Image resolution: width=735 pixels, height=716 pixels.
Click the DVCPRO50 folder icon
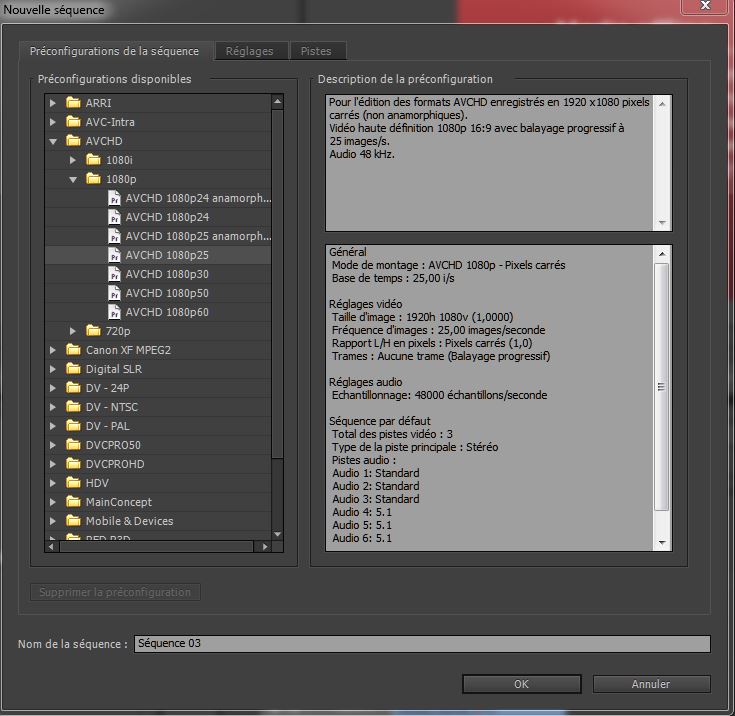click(x=73, y=445)
